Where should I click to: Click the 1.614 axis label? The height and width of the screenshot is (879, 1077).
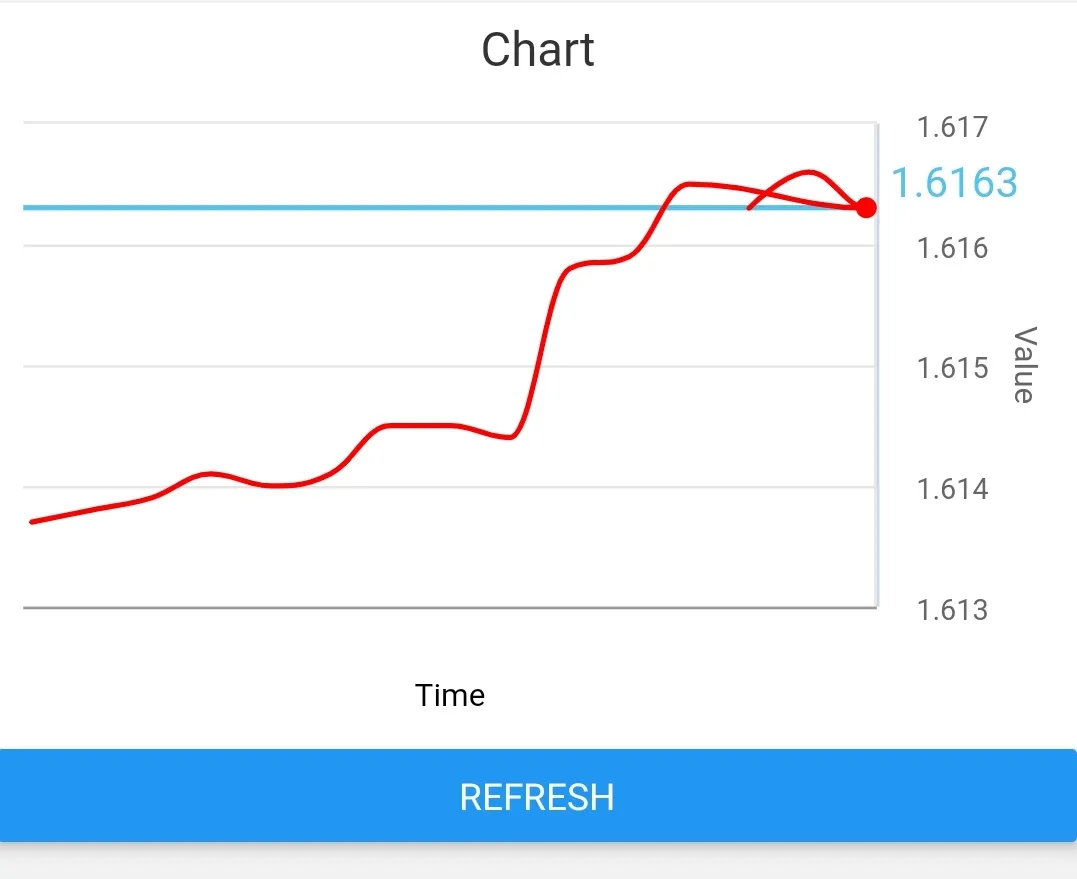tap(952, 489)
